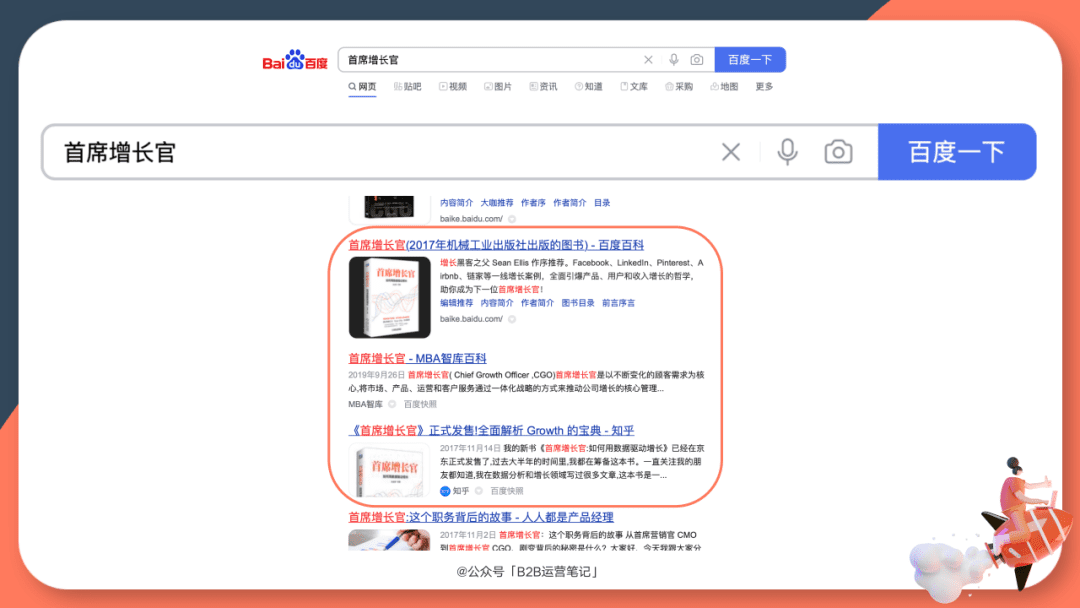Open 《首席增长官》正式发售 知乎 result
This screenshot has height=608, width=1080.
pyautogui.click(x=491, y=431)
